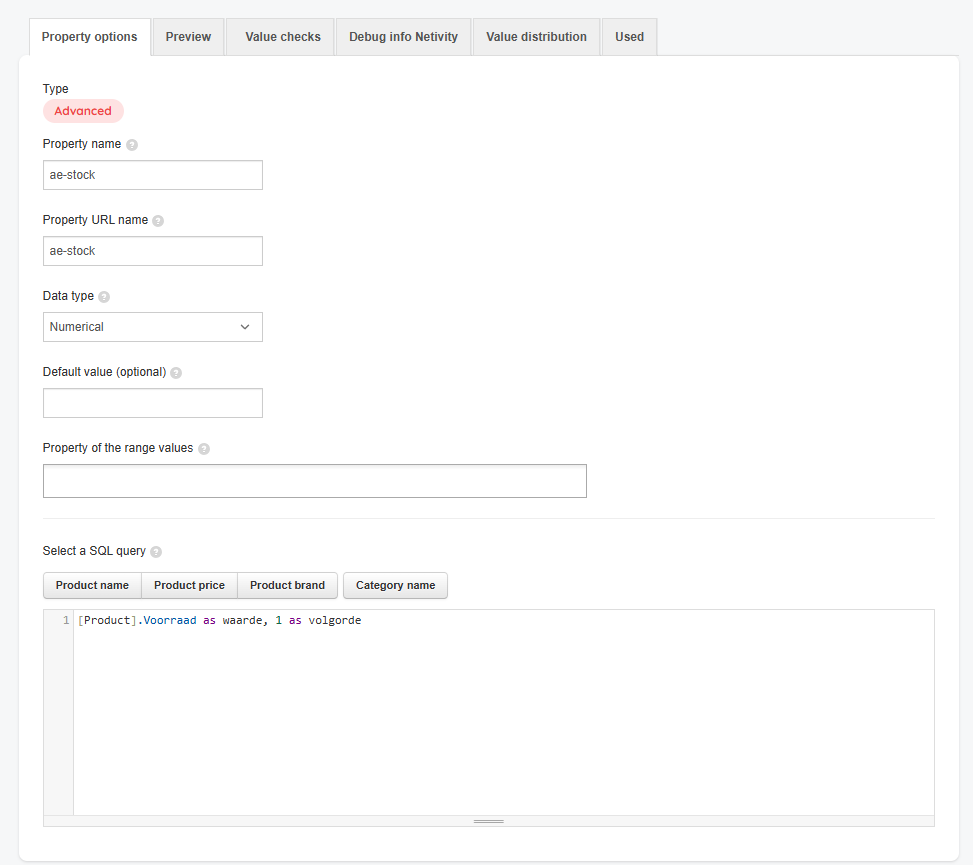Click help icon next to Property name
Screen dimensions: 973x865
132,145
